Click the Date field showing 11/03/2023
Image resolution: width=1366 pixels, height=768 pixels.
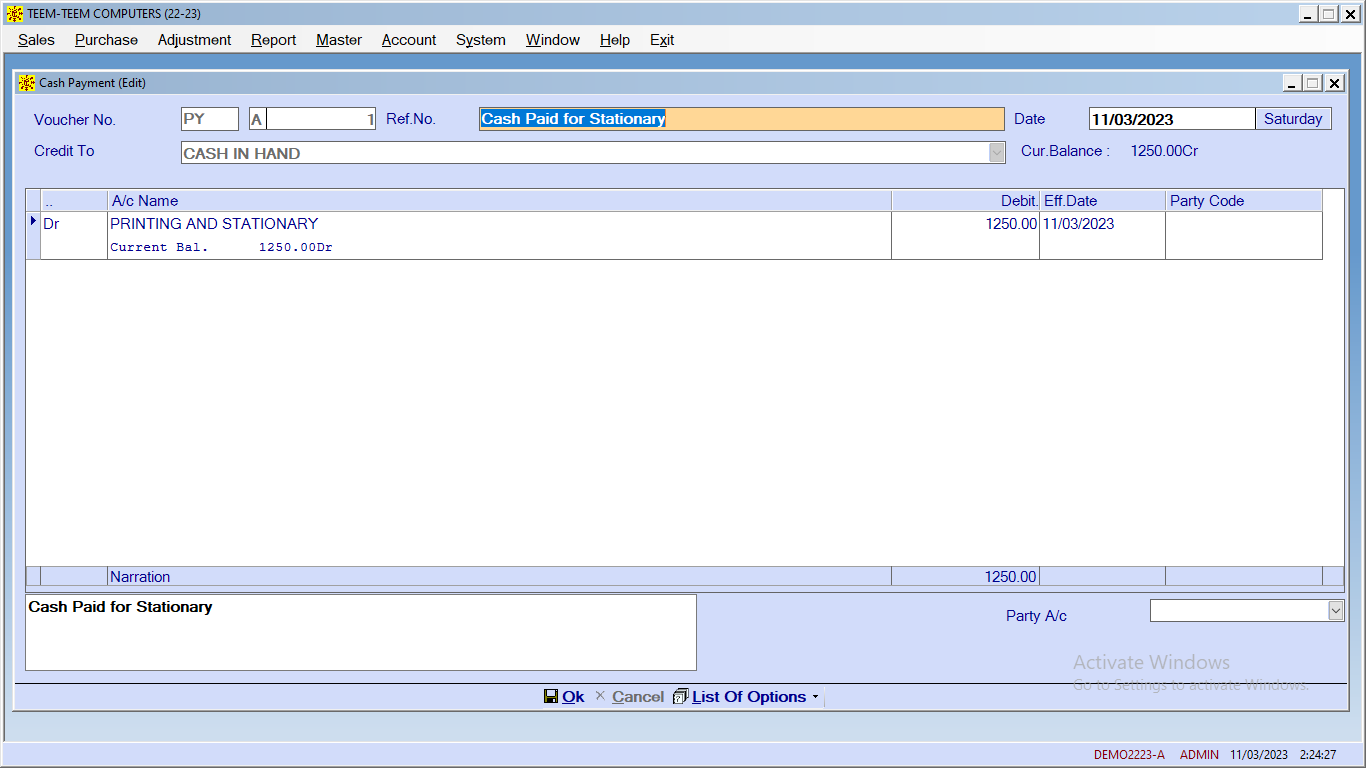tap(1172, 119)
